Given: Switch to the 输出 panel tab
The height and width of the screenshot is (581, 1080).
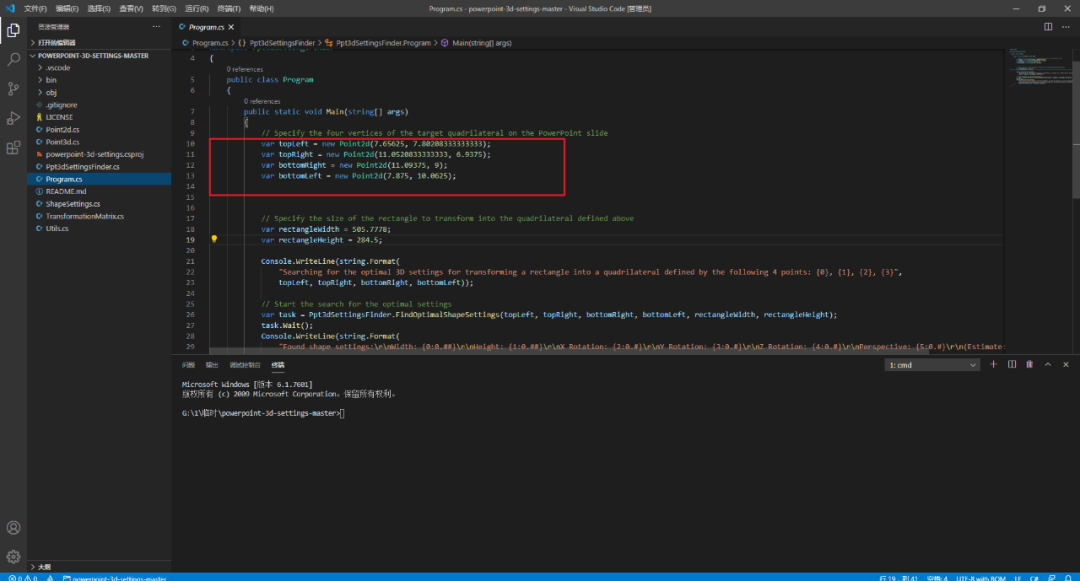Looking at the screenshot, I should 211,365.
